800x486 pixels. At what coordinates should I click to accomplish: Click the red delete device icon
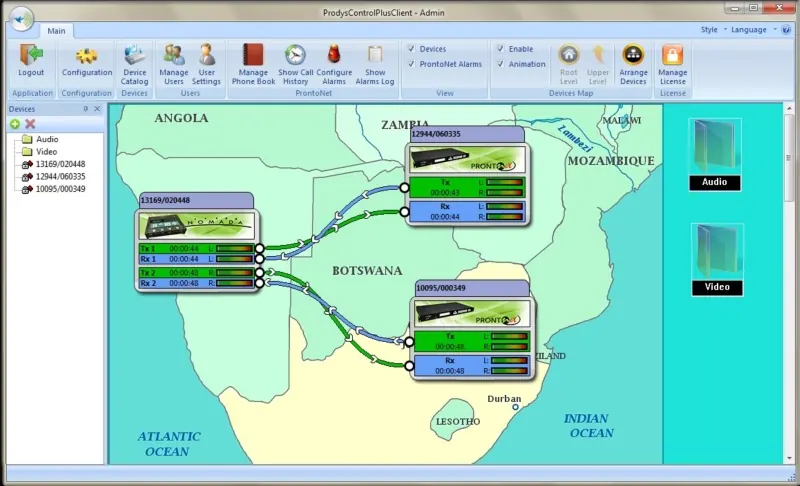[x=30, y=124]
